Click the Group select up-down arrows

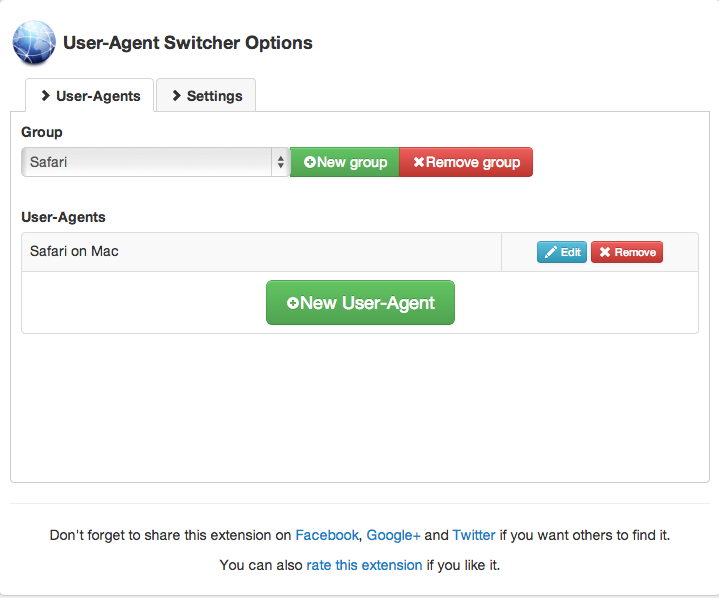click(280, 162)
